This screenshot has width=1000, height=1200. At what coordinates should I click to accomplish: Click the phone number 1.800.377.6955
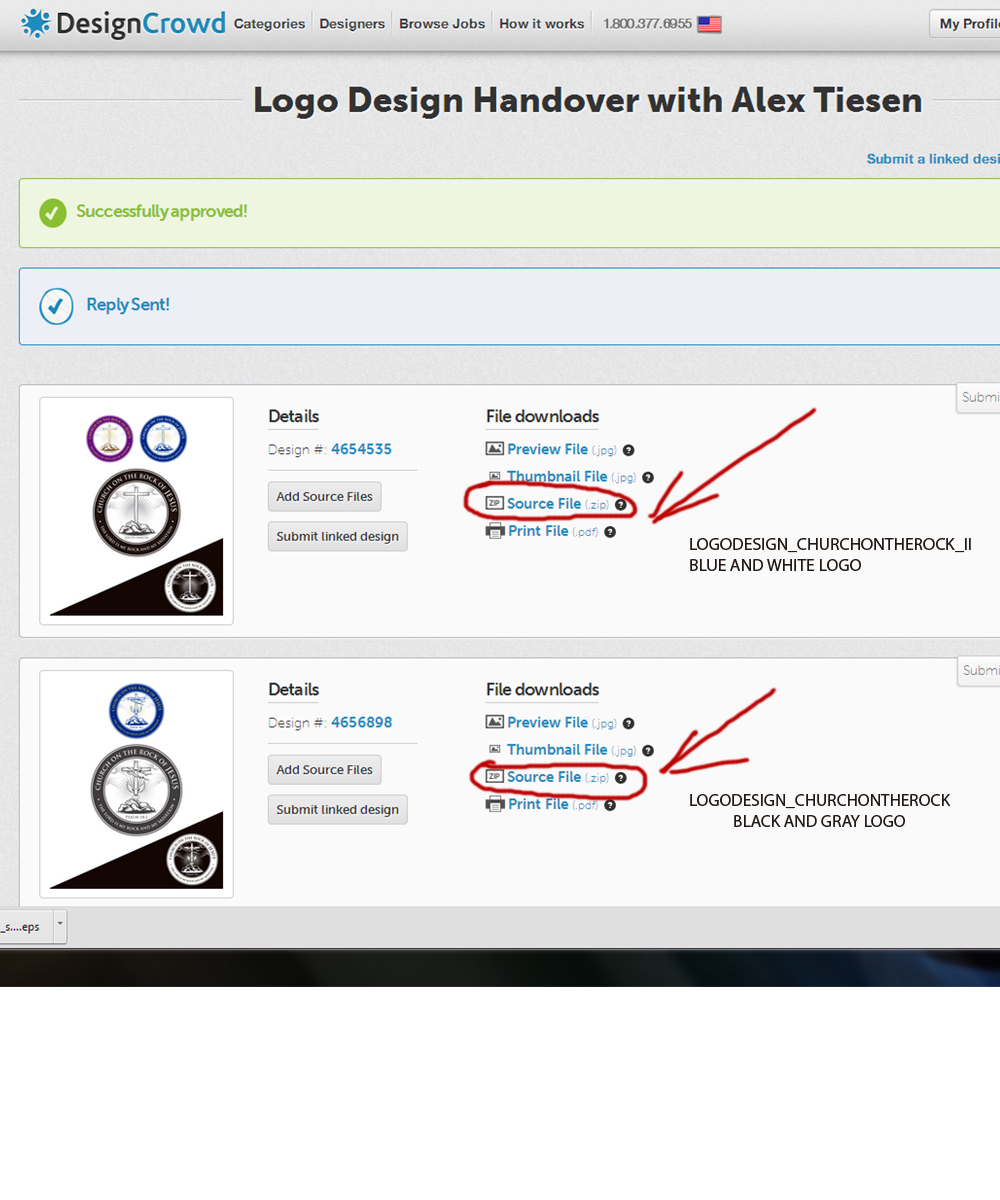click(647, 24)
